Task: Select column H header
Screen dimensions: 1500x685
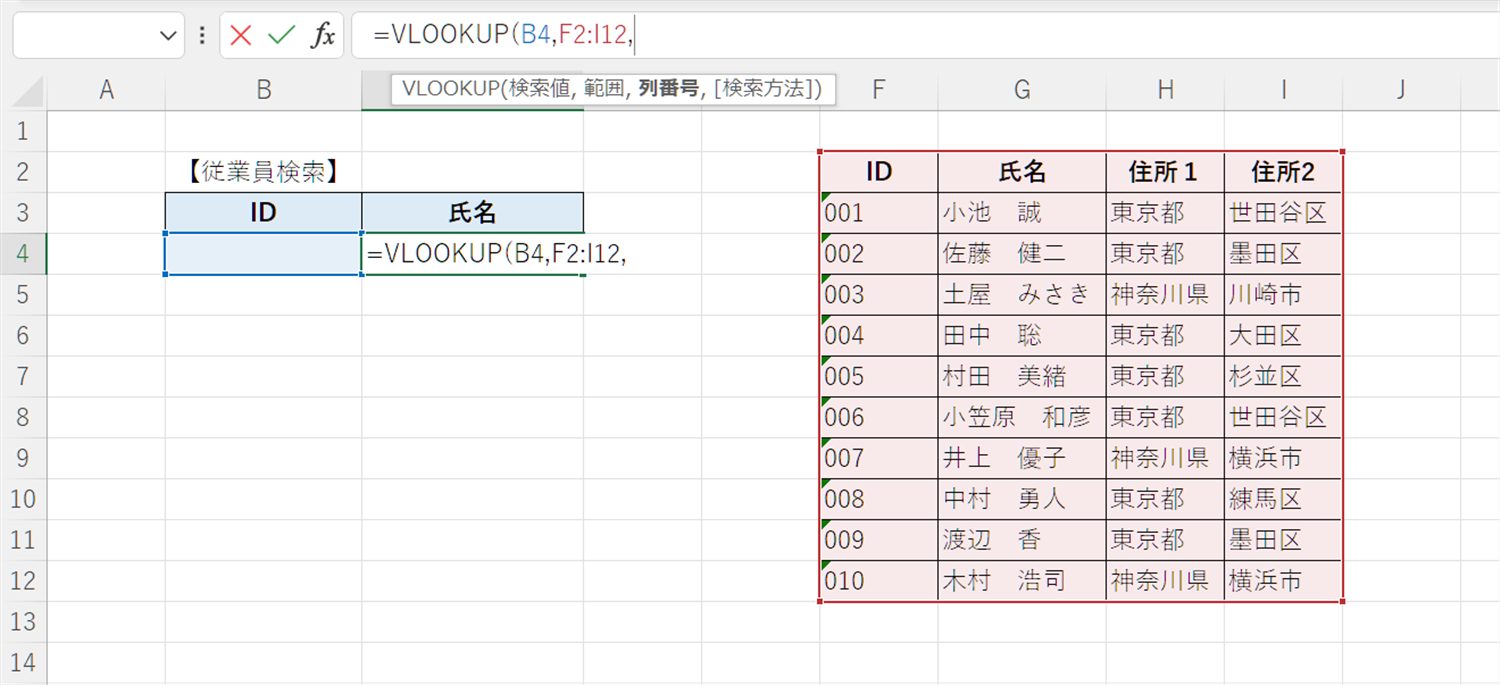Action: coord(1165,90)
